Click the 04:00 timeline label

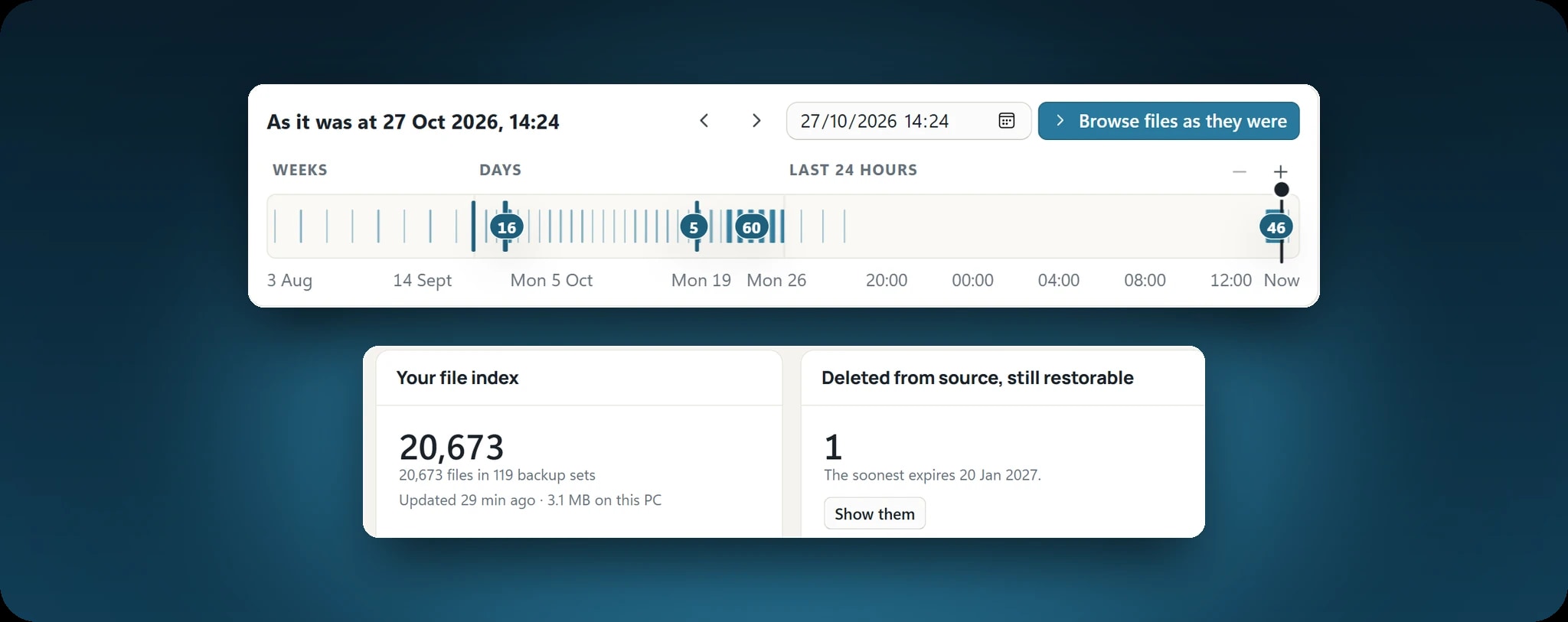(x=1059, y=281)
